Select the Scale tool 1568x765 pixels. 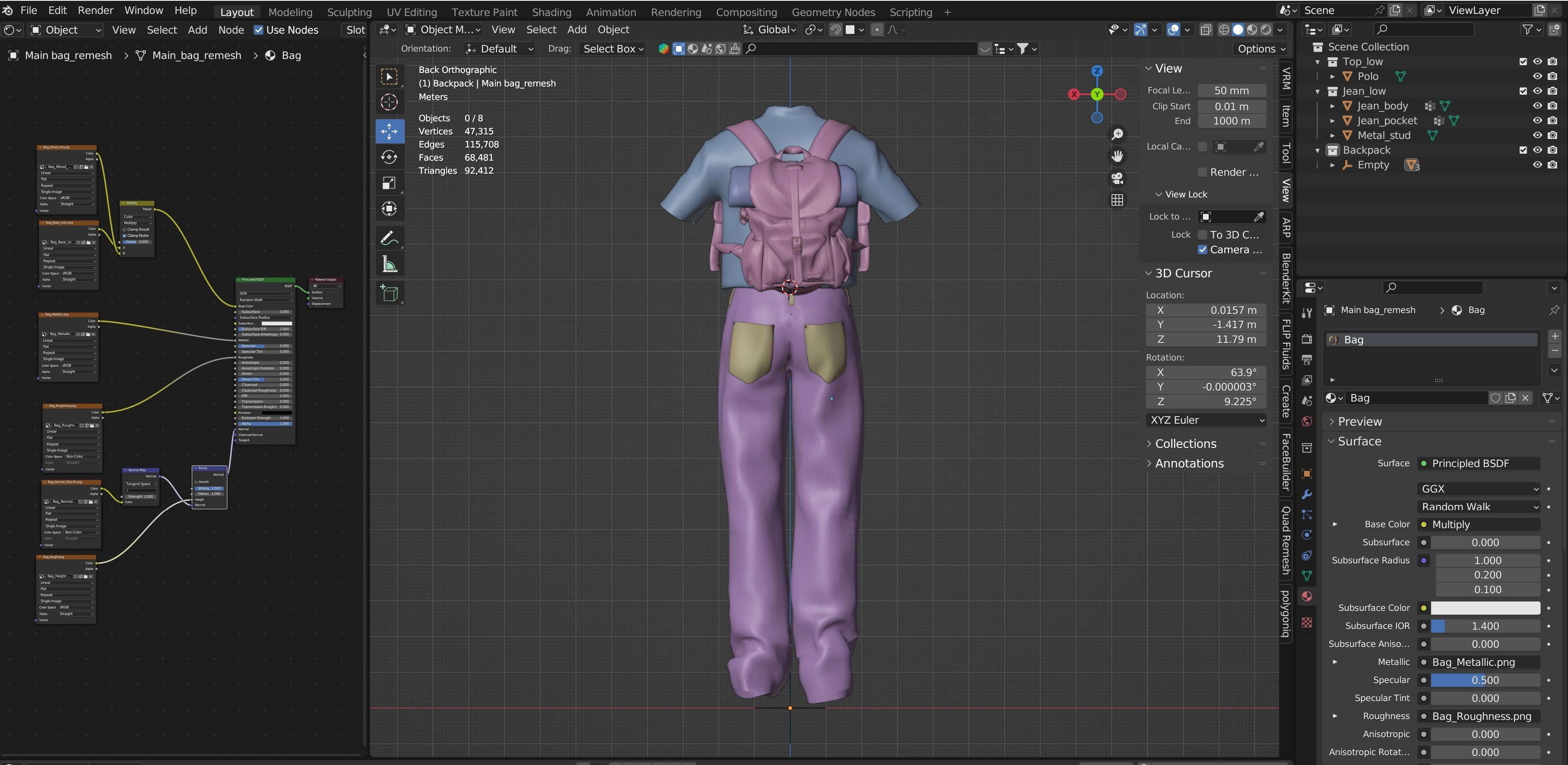tap(390, 183)
